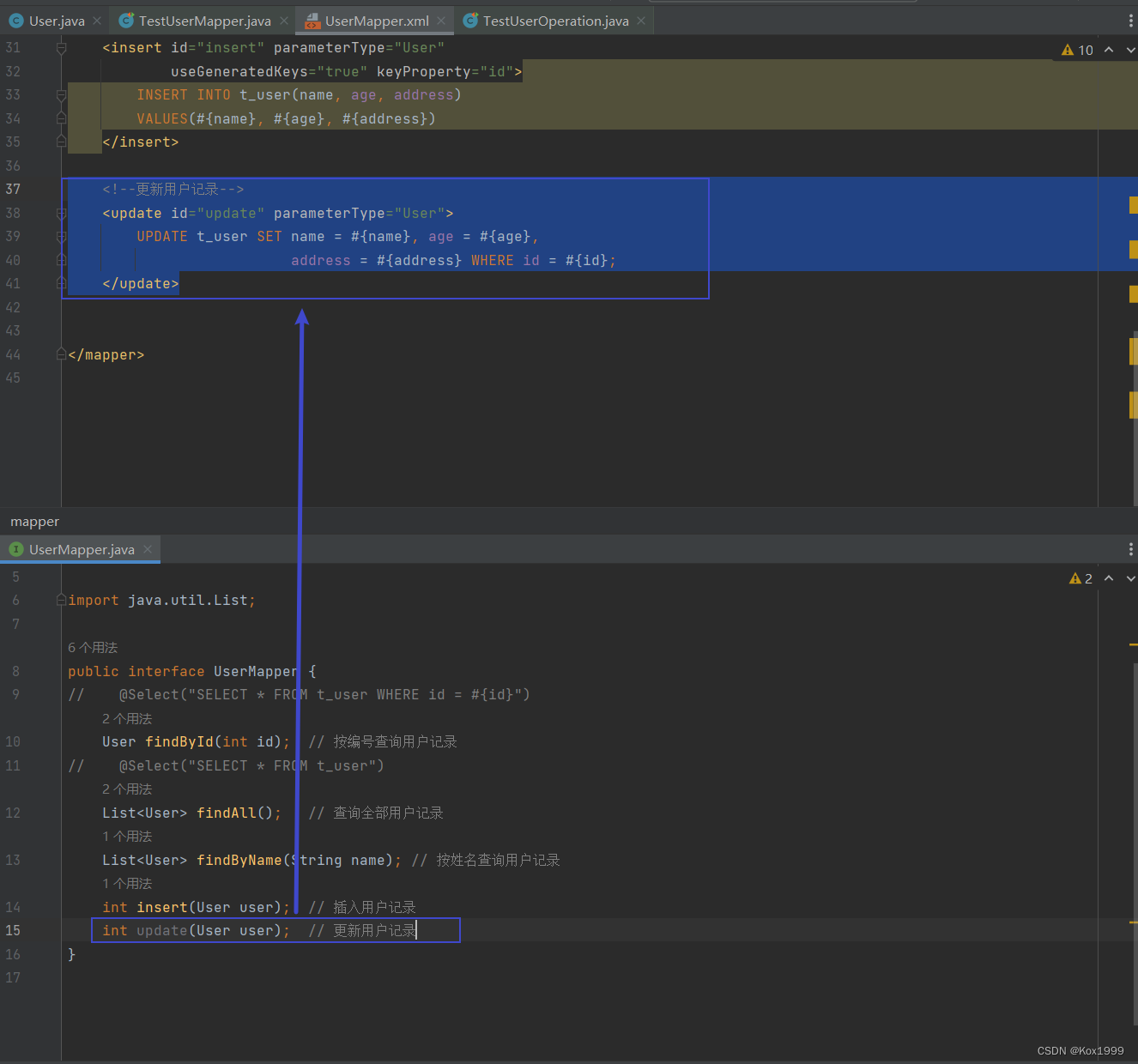Click the findById method name
Viewport: 1138px width, 1064px height.
(x=179, y=742)
